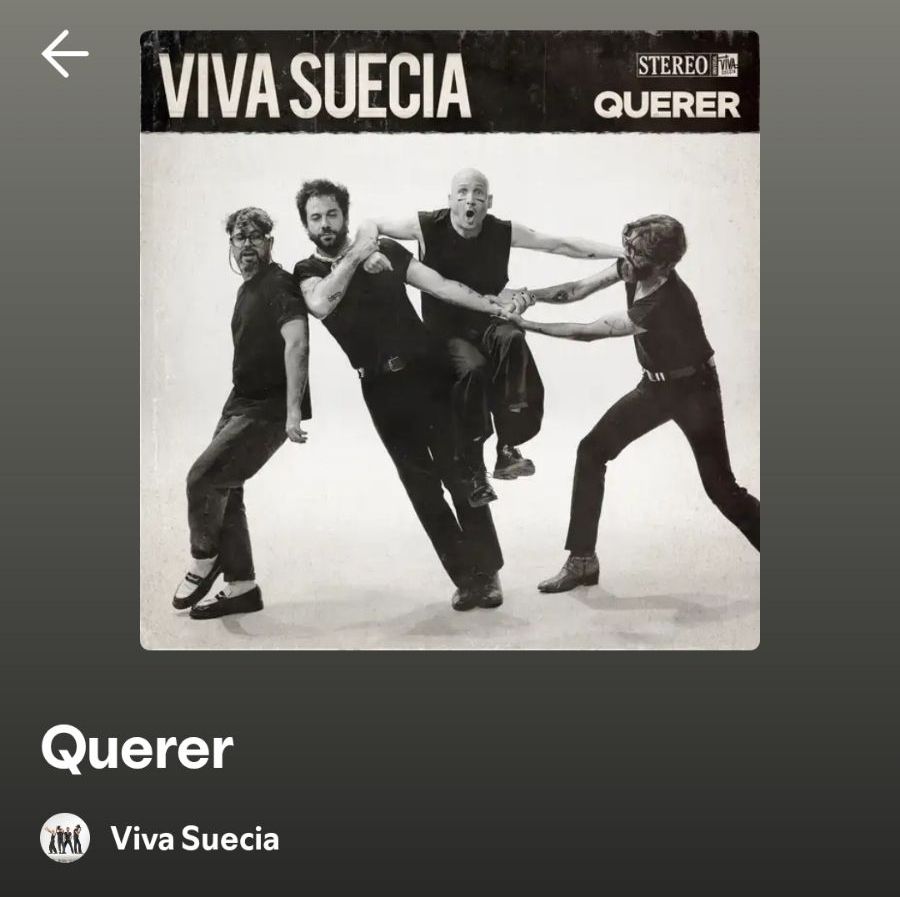Open the Viva Suecia artist avatar
Screen dimensions: 900x897
(x=65, y=838)
